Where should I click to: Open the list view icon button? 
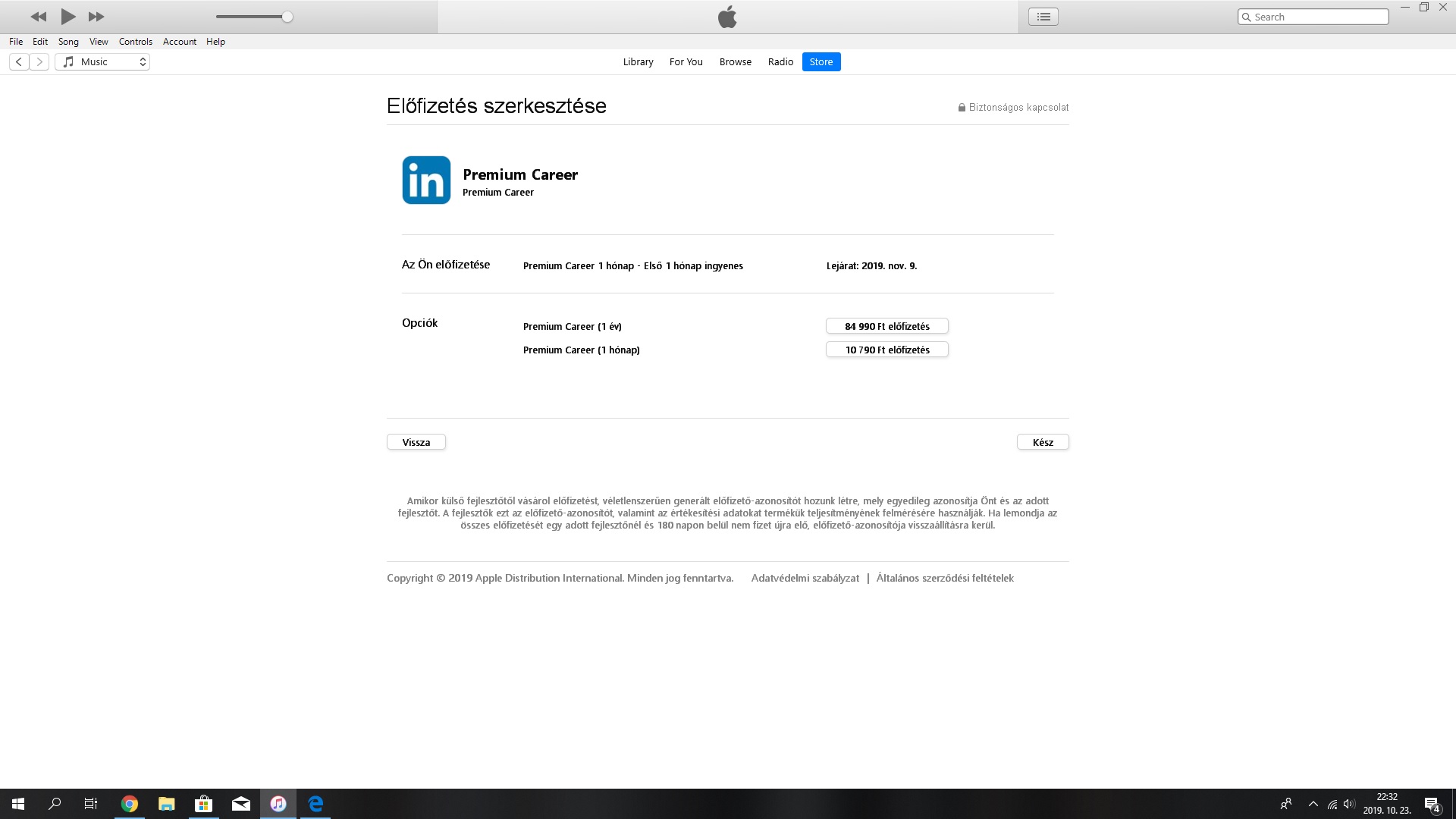point(1043,17)
